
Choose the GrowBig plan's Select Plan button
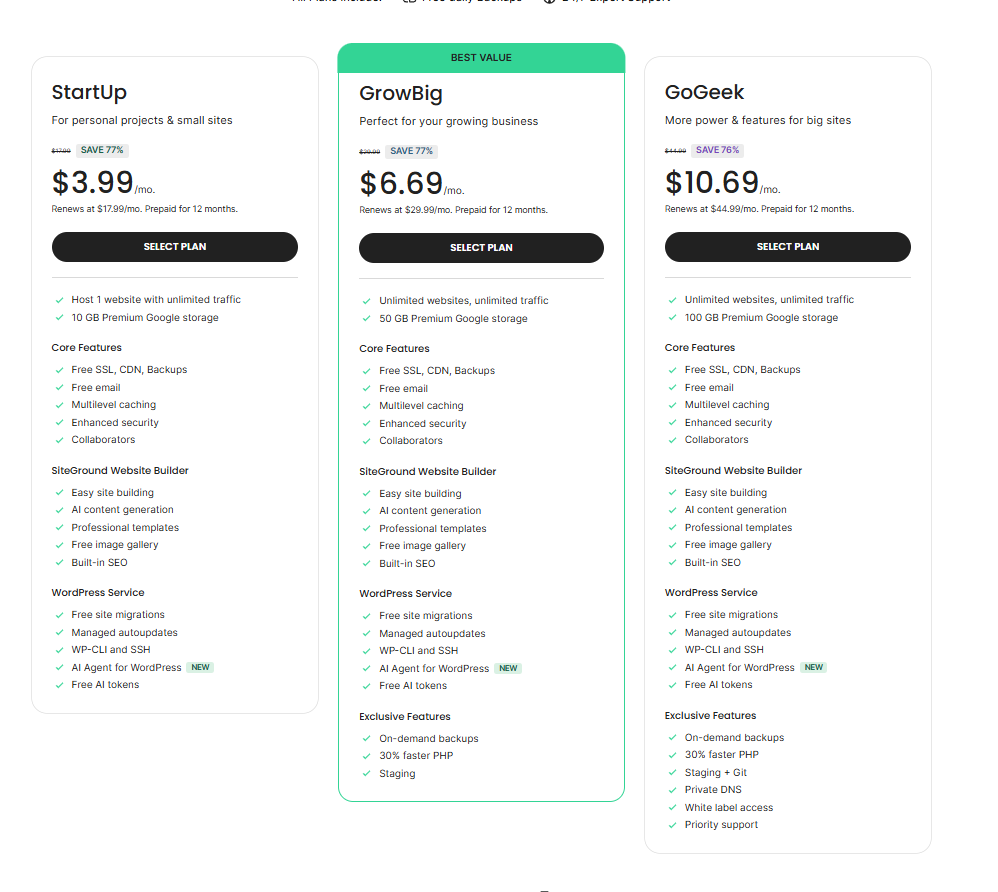(x=481, y=248)
